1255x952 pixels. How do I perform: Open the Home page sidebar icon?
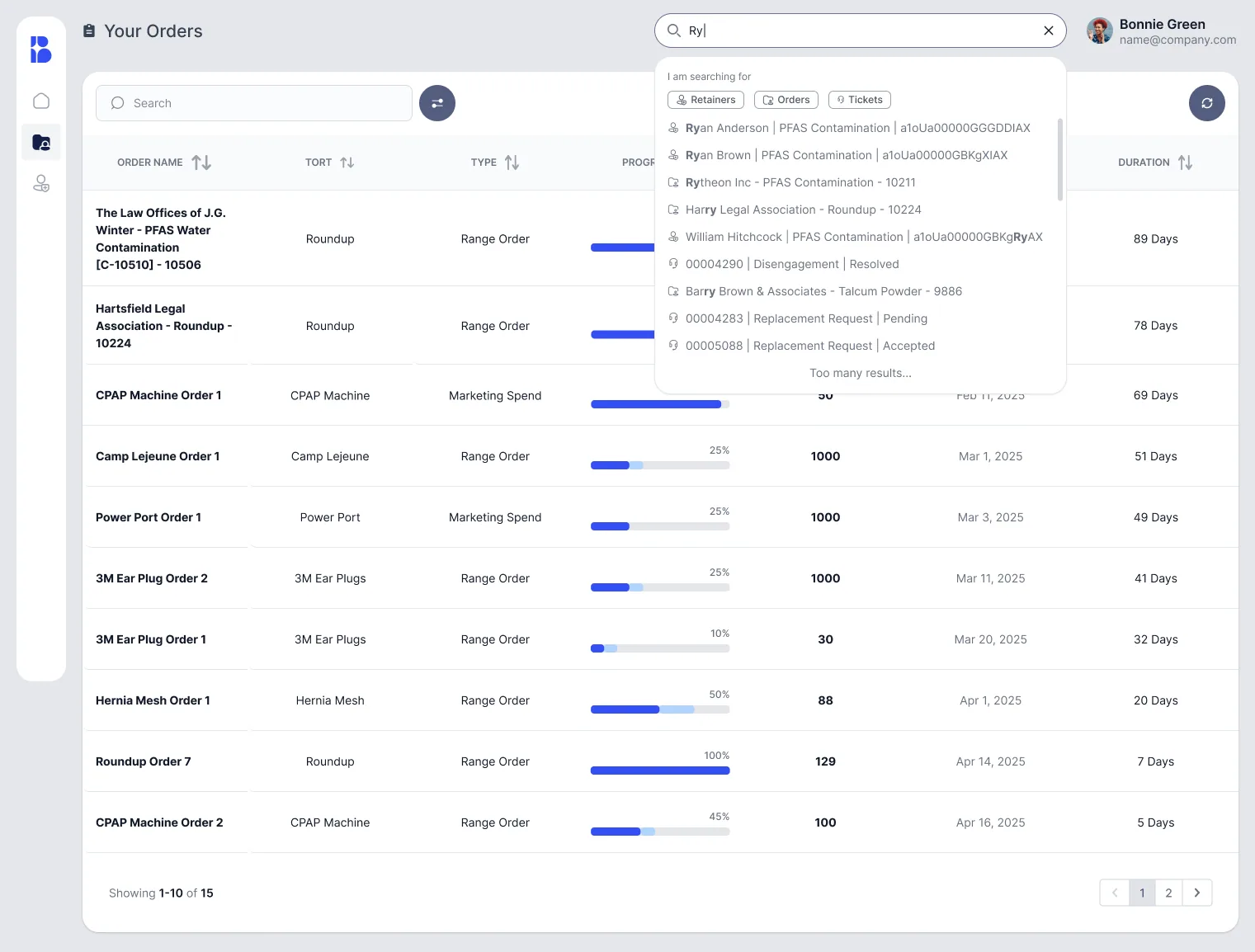click(41, 101)
